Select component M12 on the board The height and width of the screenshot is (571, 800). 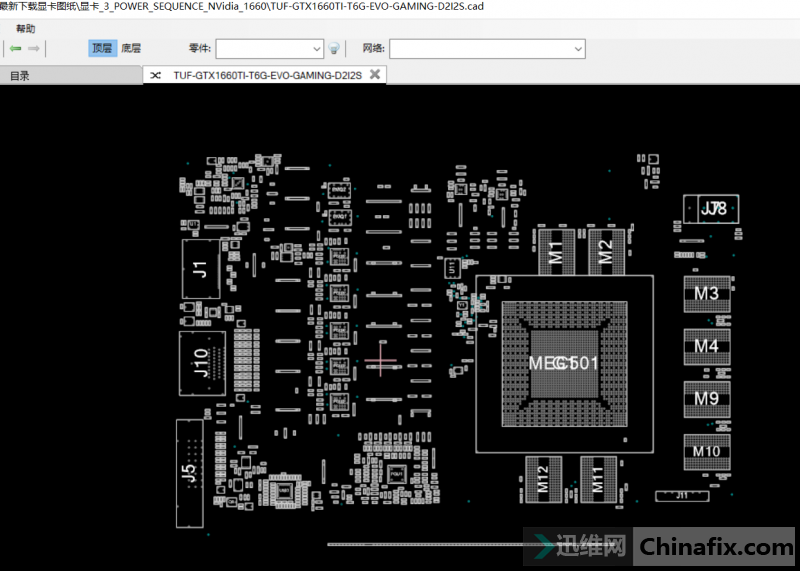(x=542, y=480)
